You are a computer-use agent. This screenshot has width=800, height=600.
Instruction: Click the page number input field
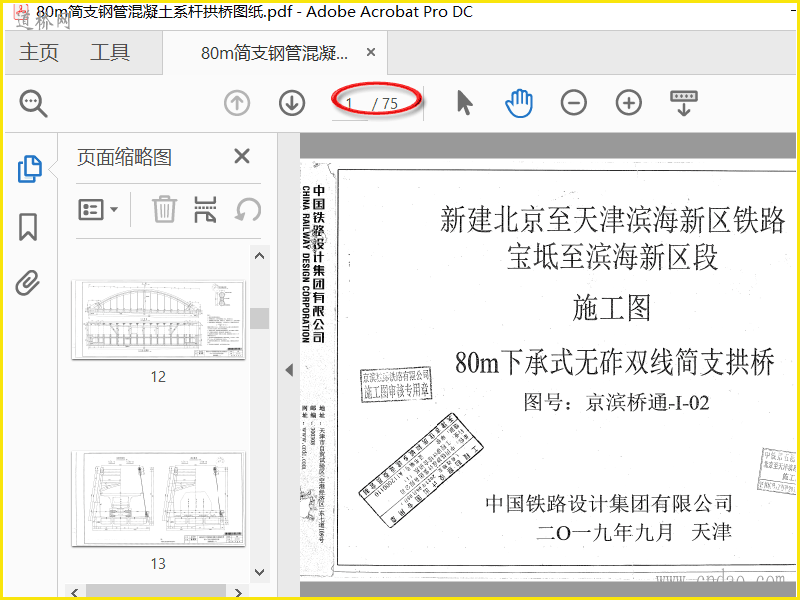click(x=350, y=104)
